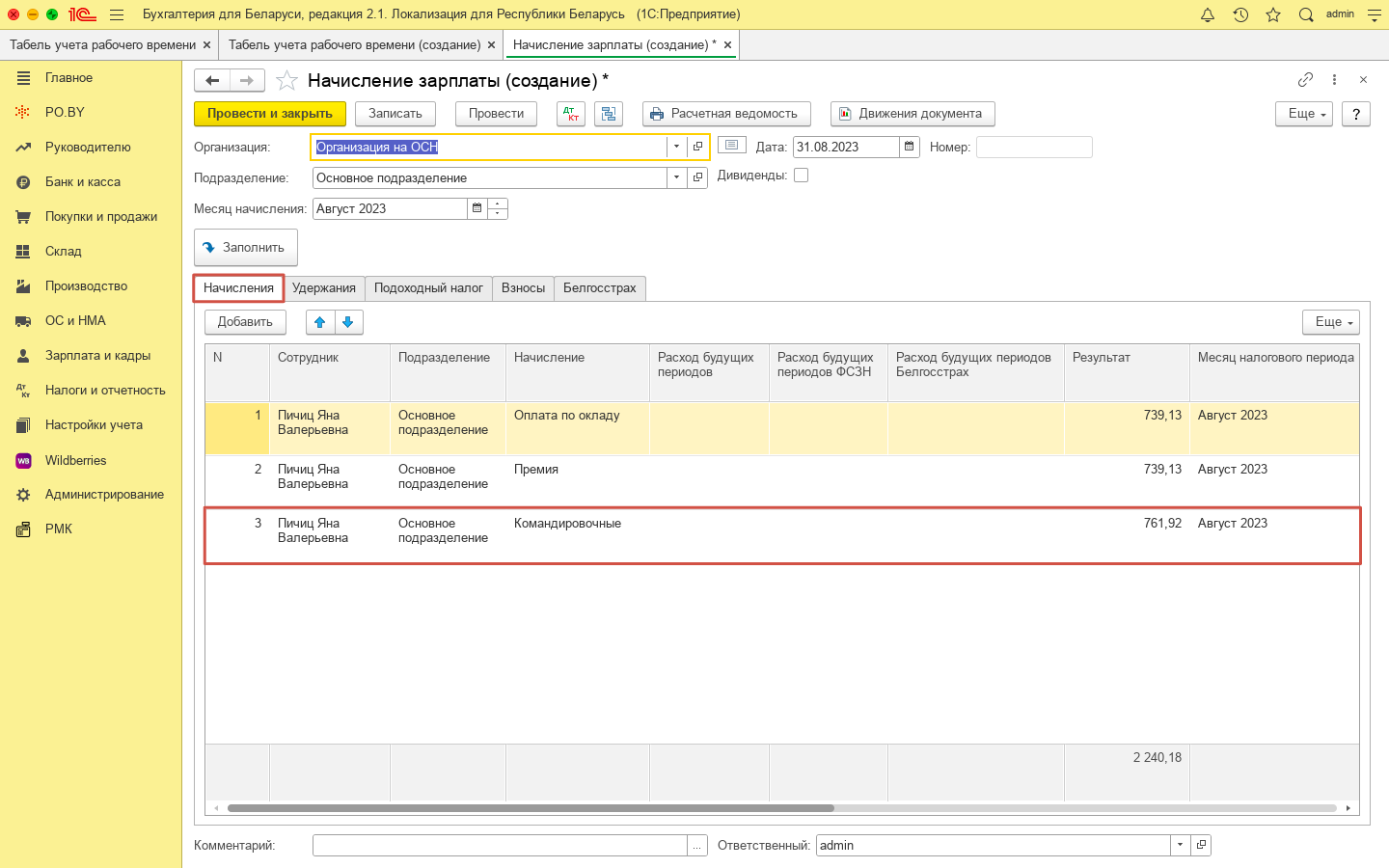Click the horizontal scrollbar of the table
The width and height of the screenshot is (1389, 868).
coord(531,808)
